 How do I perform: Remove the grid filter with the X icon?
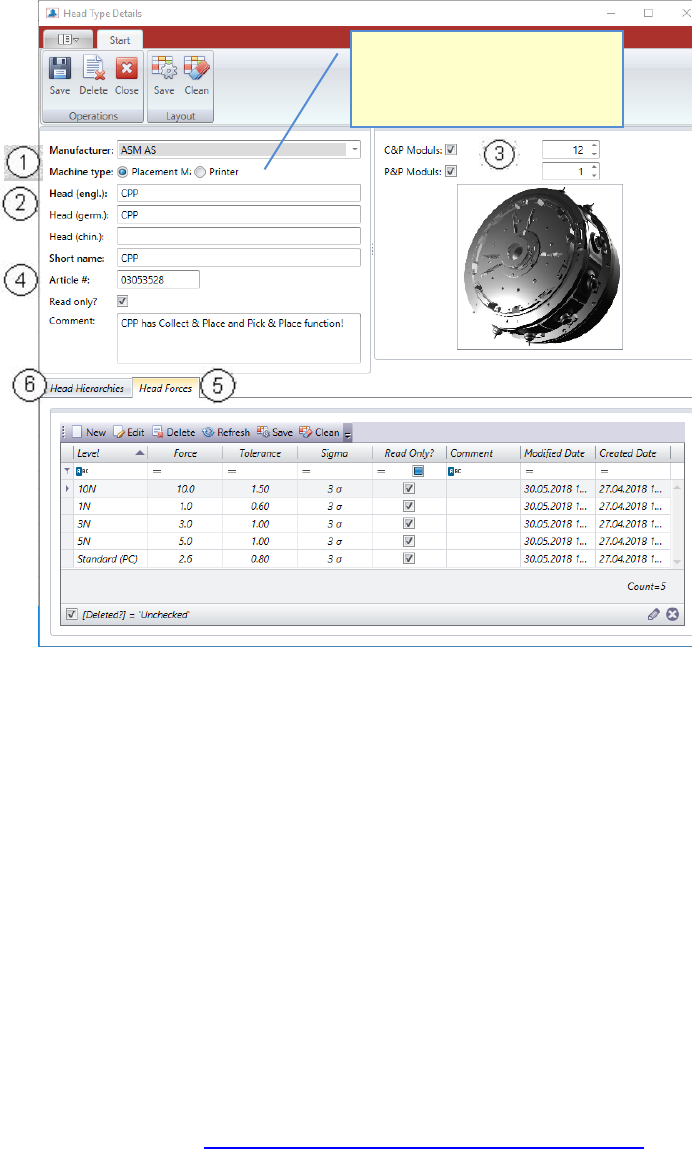coord(673,614)
